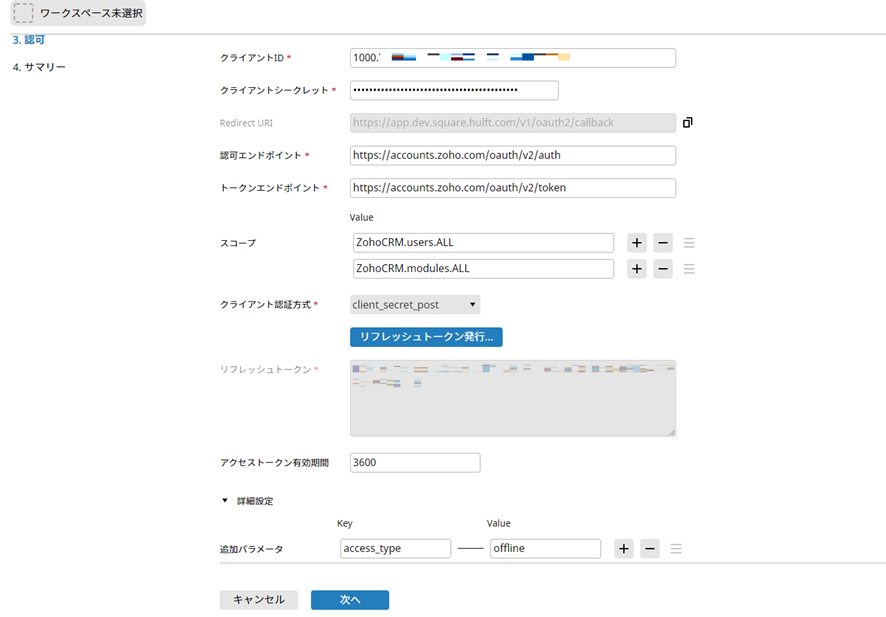Click the キャンセル button

(x=259, y=600)
